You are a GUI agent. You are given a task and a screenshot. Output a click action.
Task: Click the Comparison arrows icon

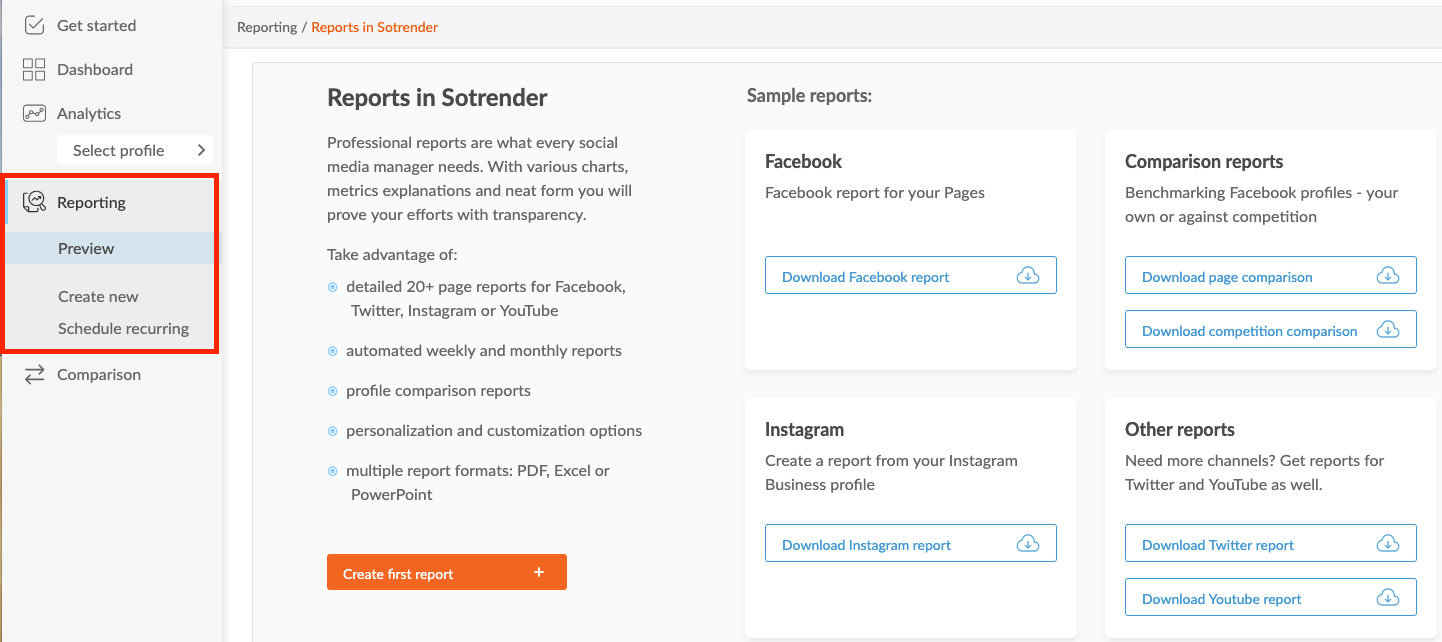tap(34, 375)
